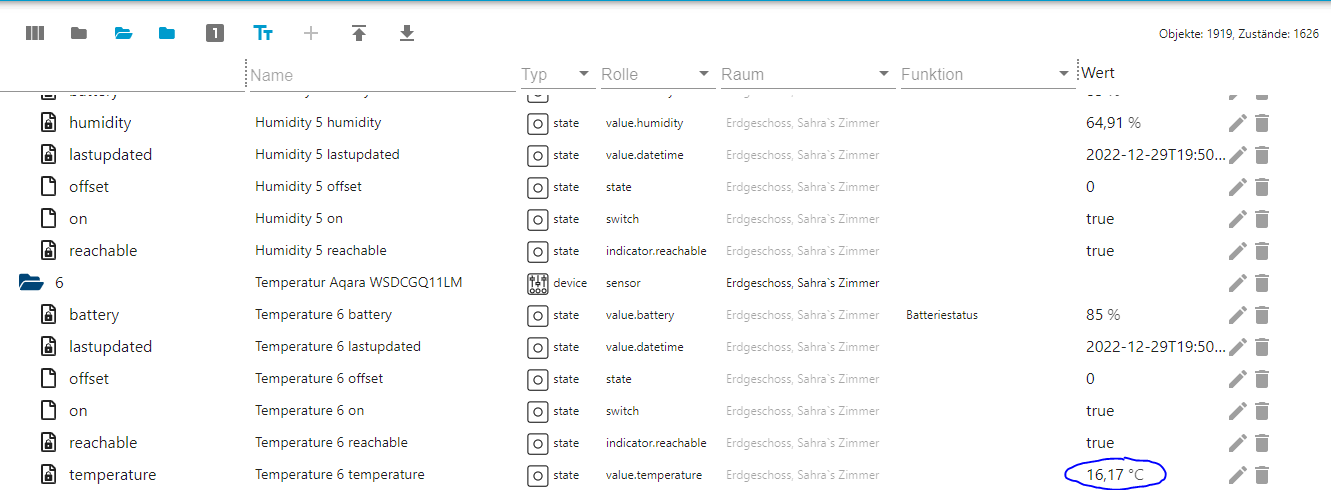The width and height of the screenshot is (1331, 490).
Task: Edit the Humidity 5 humidity row with pencil
Action: coord(1238,123)
